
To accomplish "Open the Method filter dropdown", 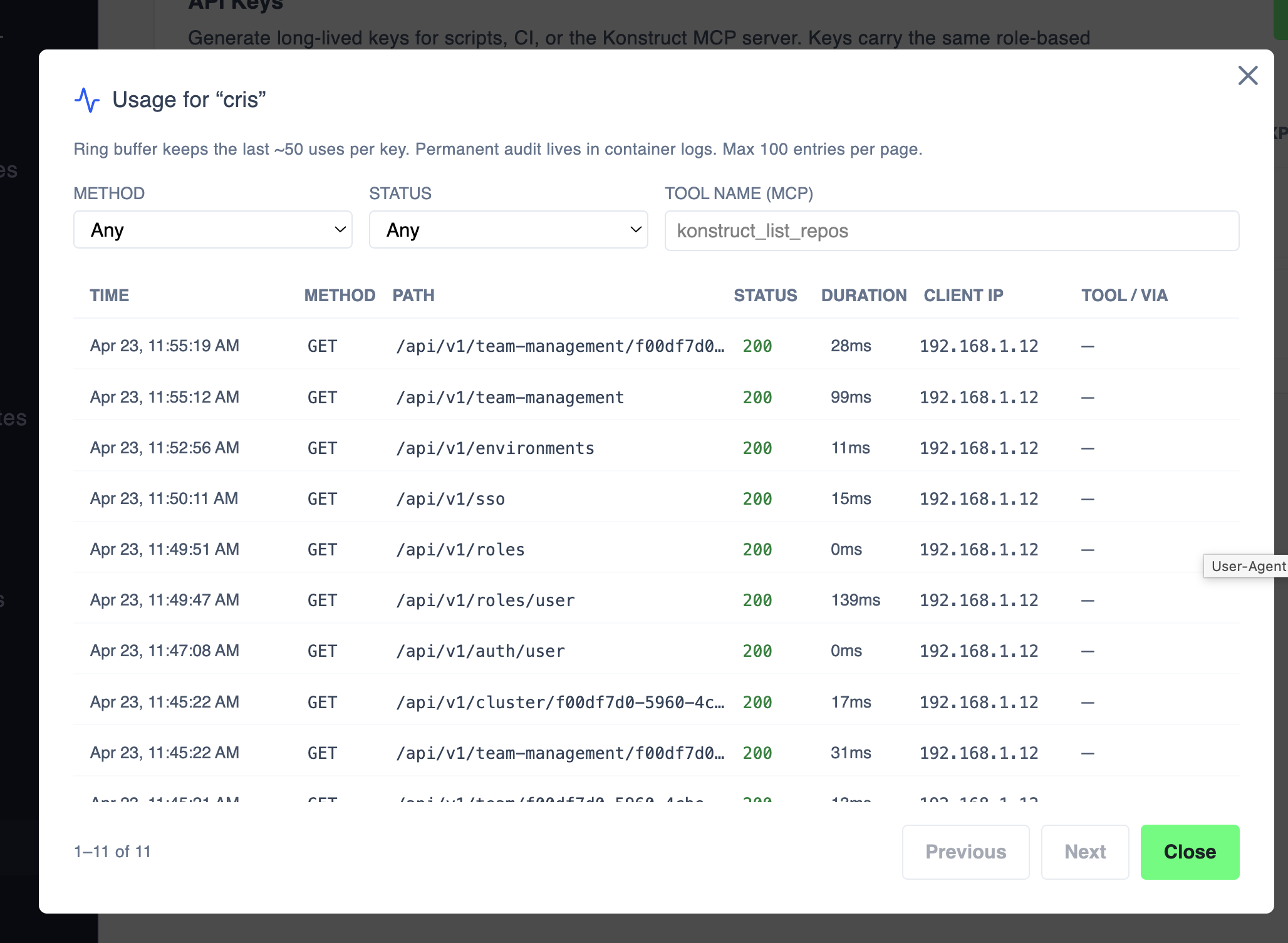I will [213, 230].
